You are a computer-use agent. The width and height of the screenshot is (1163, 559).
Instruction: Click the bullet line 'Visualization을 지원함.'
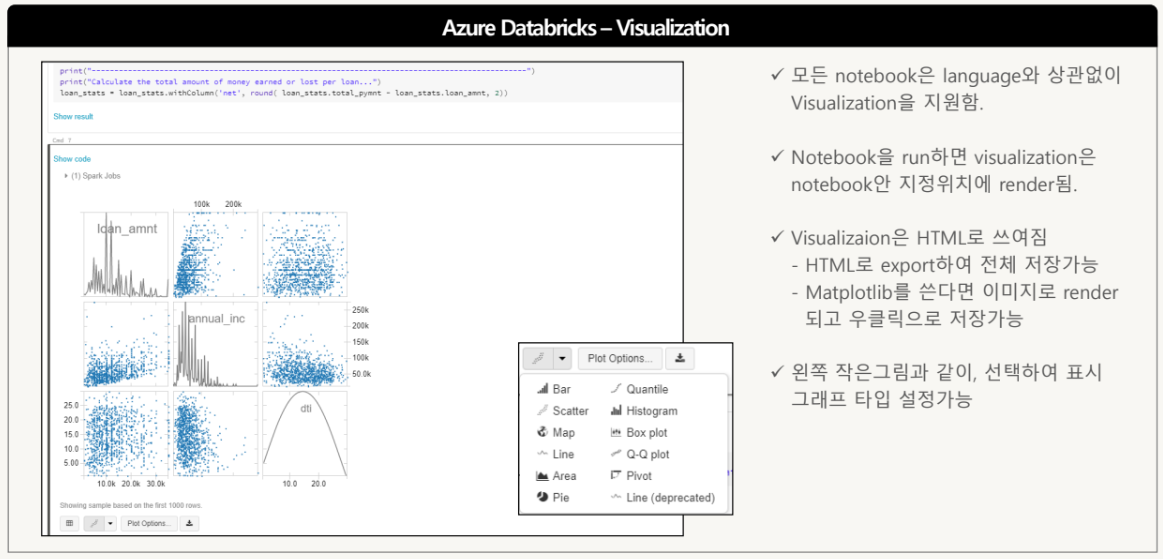887,103
